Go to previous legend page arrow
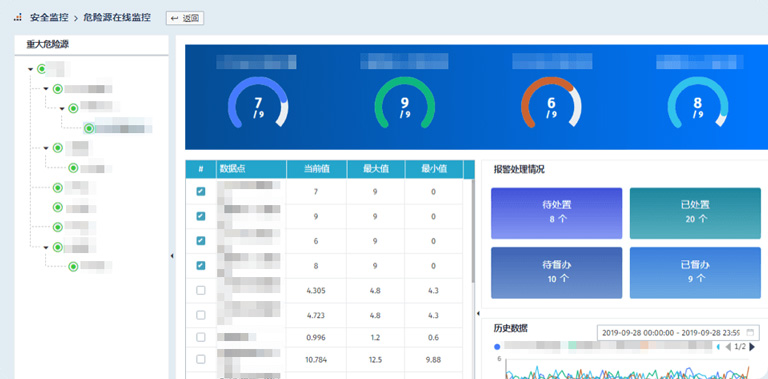This screenshot has height=379, width=768. (x=728, y=347)
